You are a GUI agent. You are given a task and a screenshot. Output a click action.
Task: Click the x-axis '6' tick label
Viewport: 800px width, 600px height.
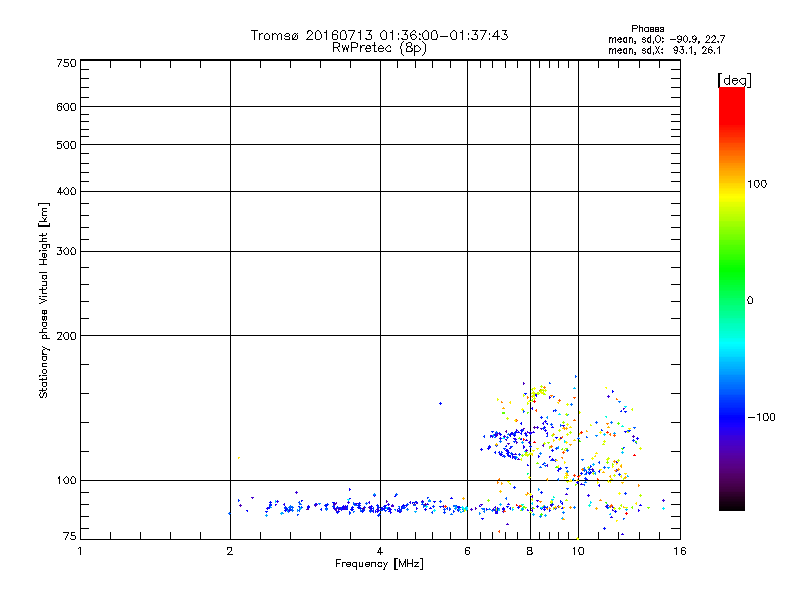[x=467, y=551]
